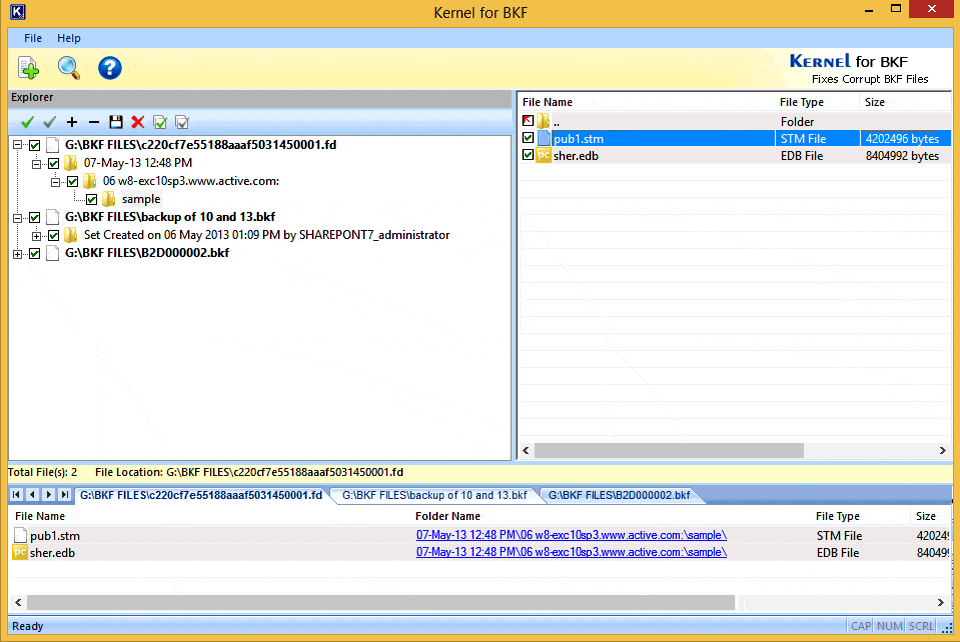This screenshot has height=642, width=960.
Task: Click the floppy disk save icon
Action: coord(116,122)
